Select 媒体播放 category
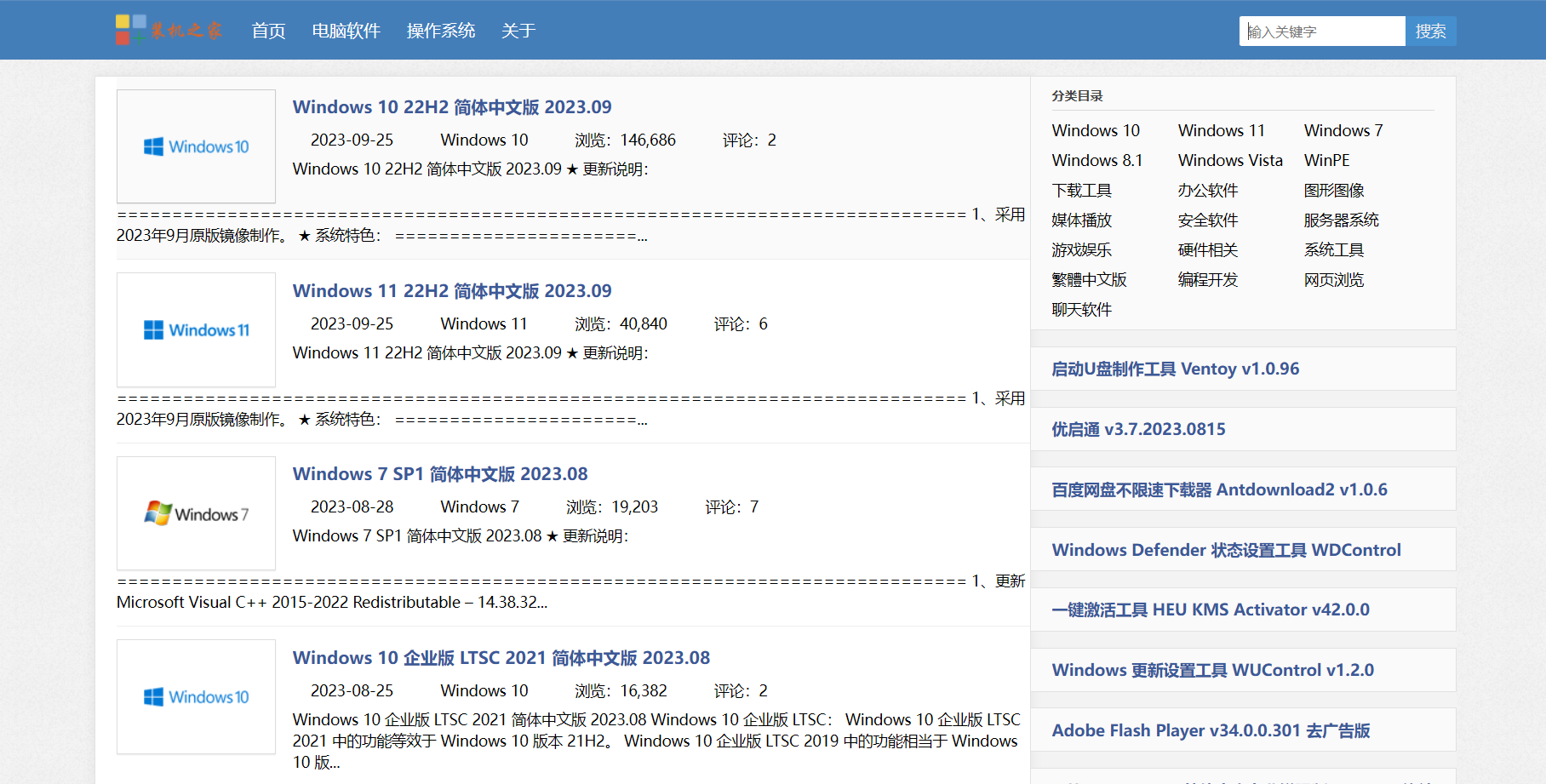This screenshot has width=1546, height=784. [1081, 220]
